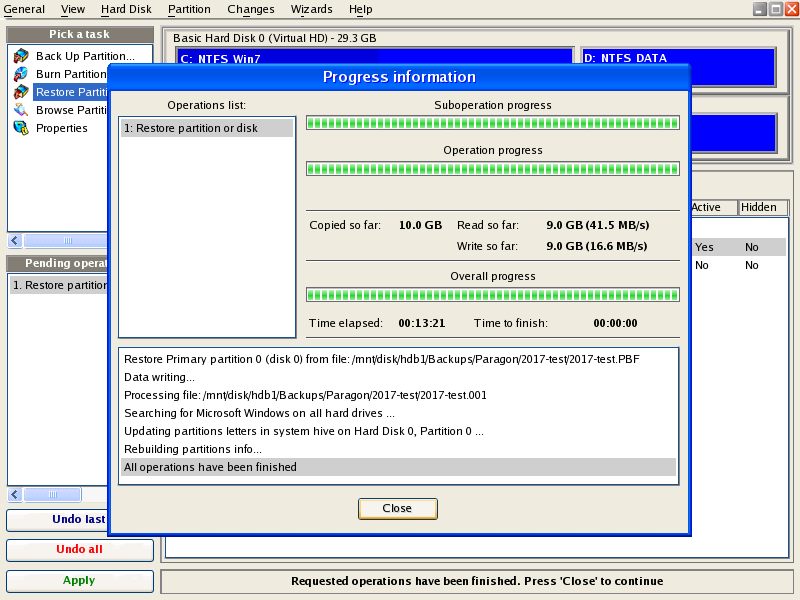Open the Wizards menu
Screen dimensions: 800x600
click(x=312, y=9)
